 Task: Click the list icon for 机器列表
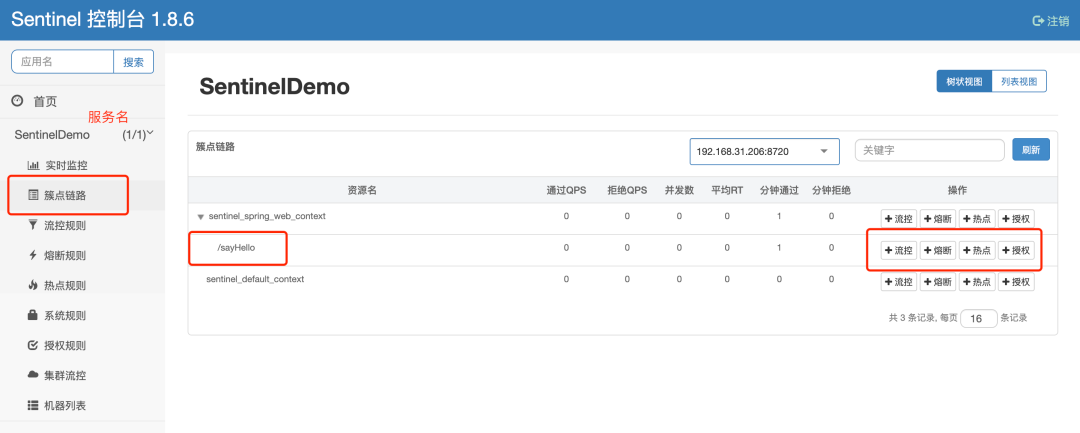click(x=32, y=405)
